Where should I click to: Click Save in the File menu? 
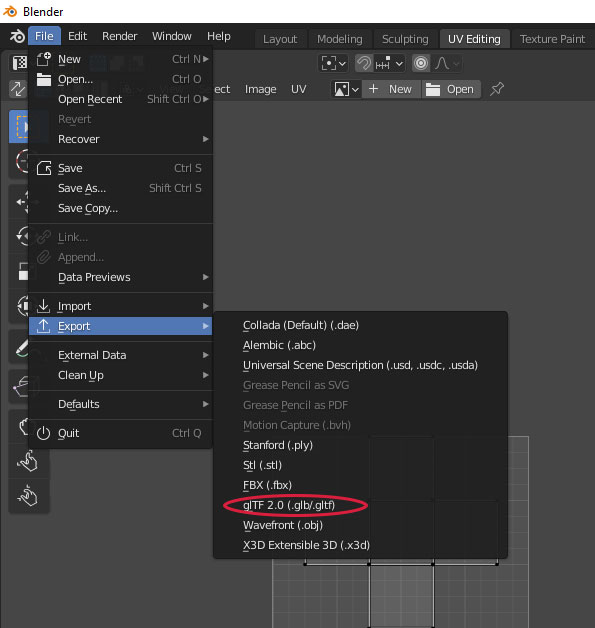(121, 168)
